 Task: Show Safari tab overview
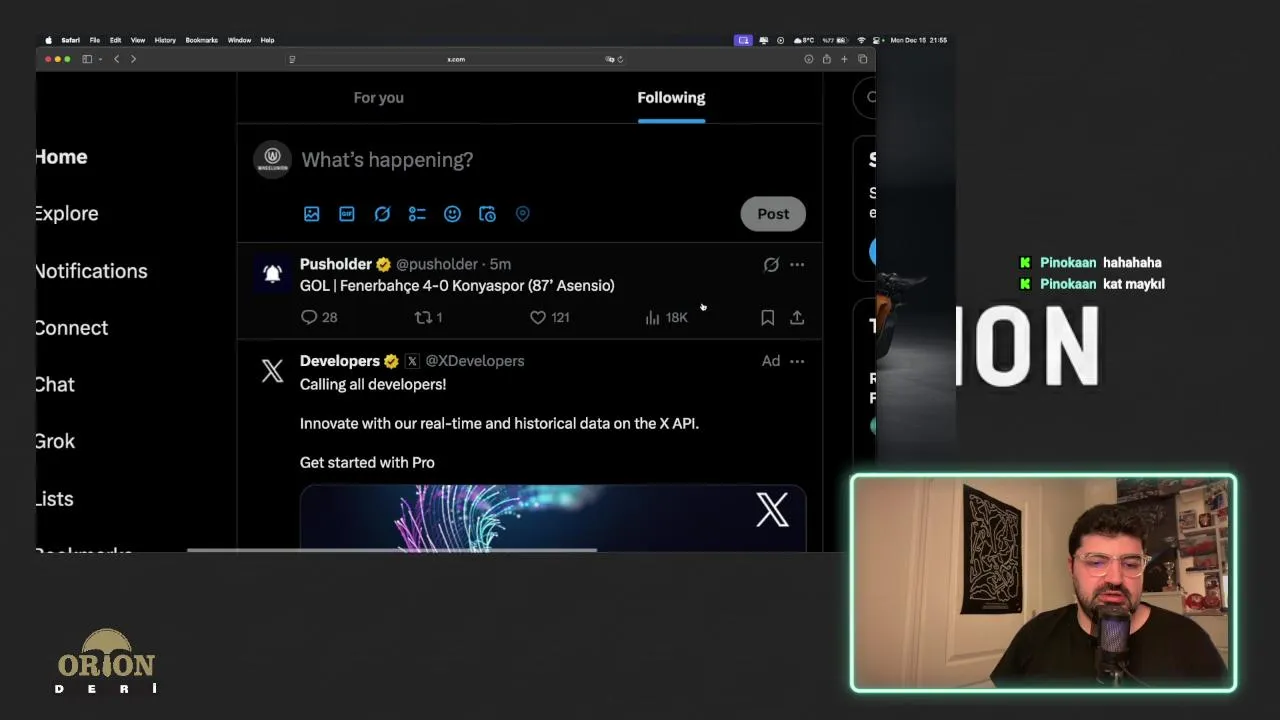click(862, 59)
